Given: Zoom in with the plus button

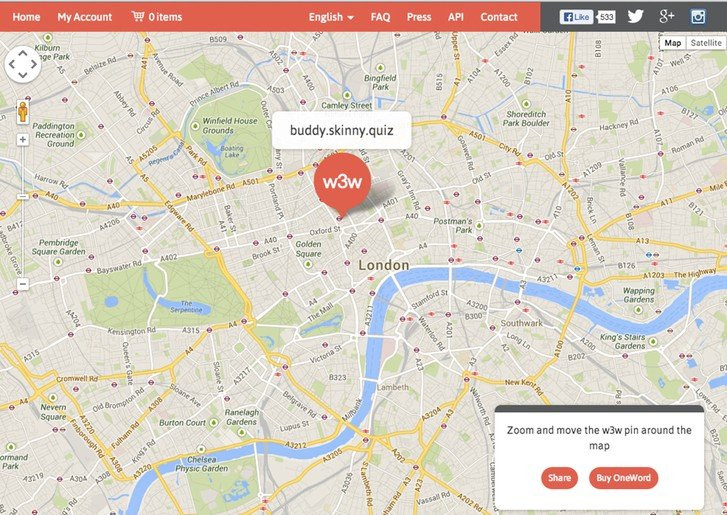Looking at the screenshot, I should click(x=23, y=140).
